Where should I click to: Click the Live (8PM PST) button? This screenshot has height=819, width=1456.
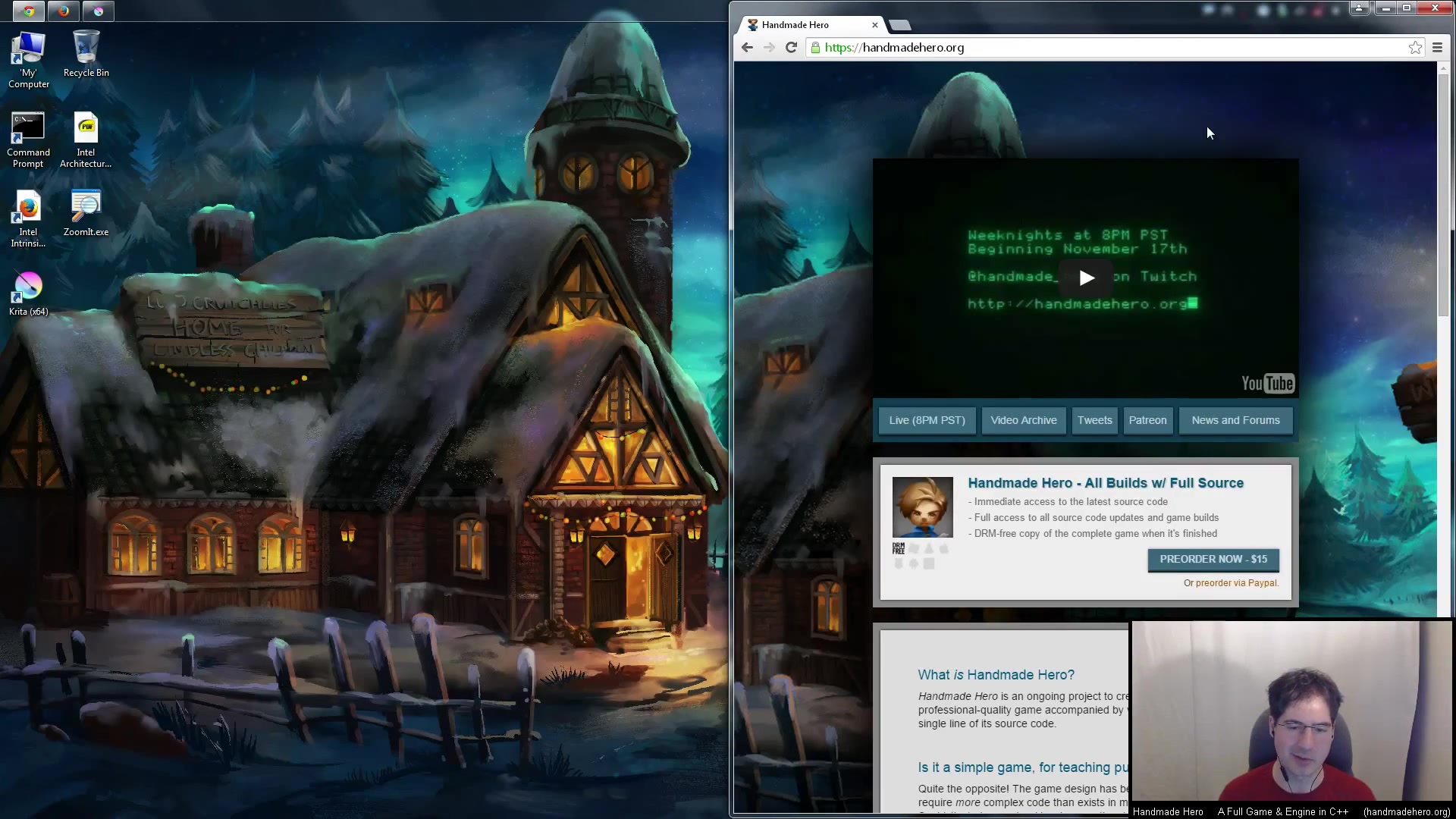927,420
